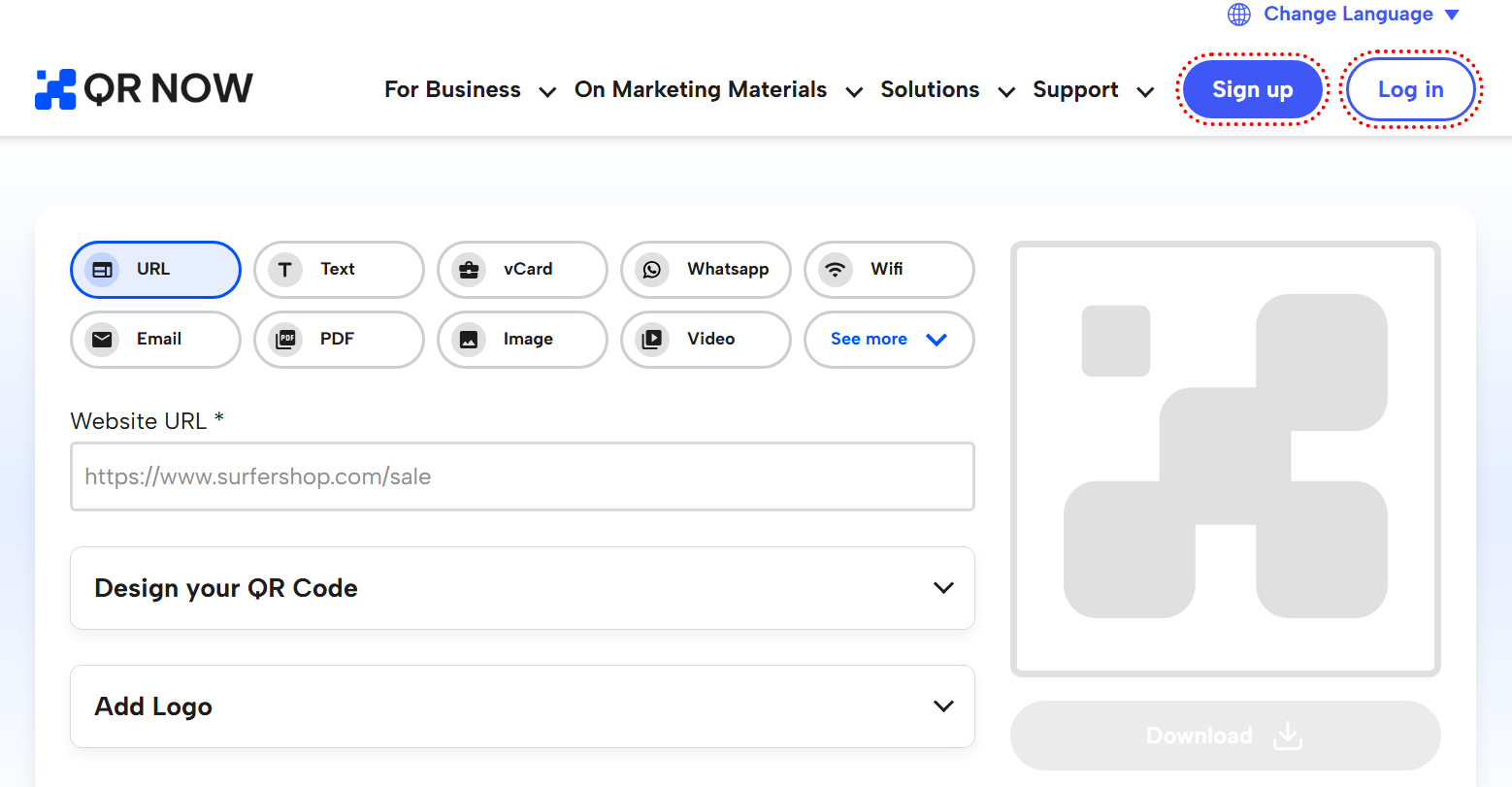Click the Sign up button
Viewport: 1512px width, 787px height.
[1252, 89]
